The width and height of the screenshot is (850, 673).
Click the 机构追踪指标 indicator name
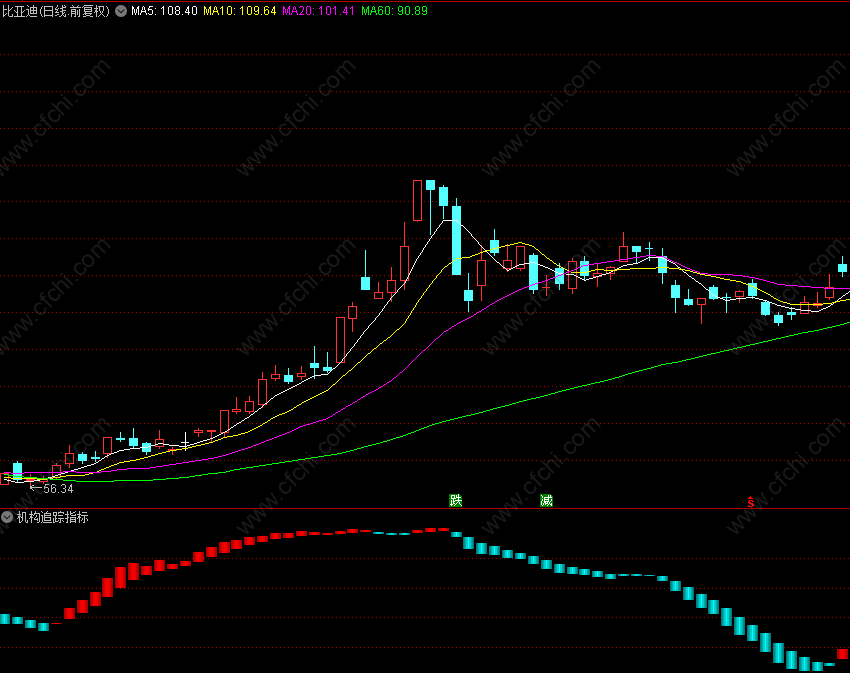53,517
